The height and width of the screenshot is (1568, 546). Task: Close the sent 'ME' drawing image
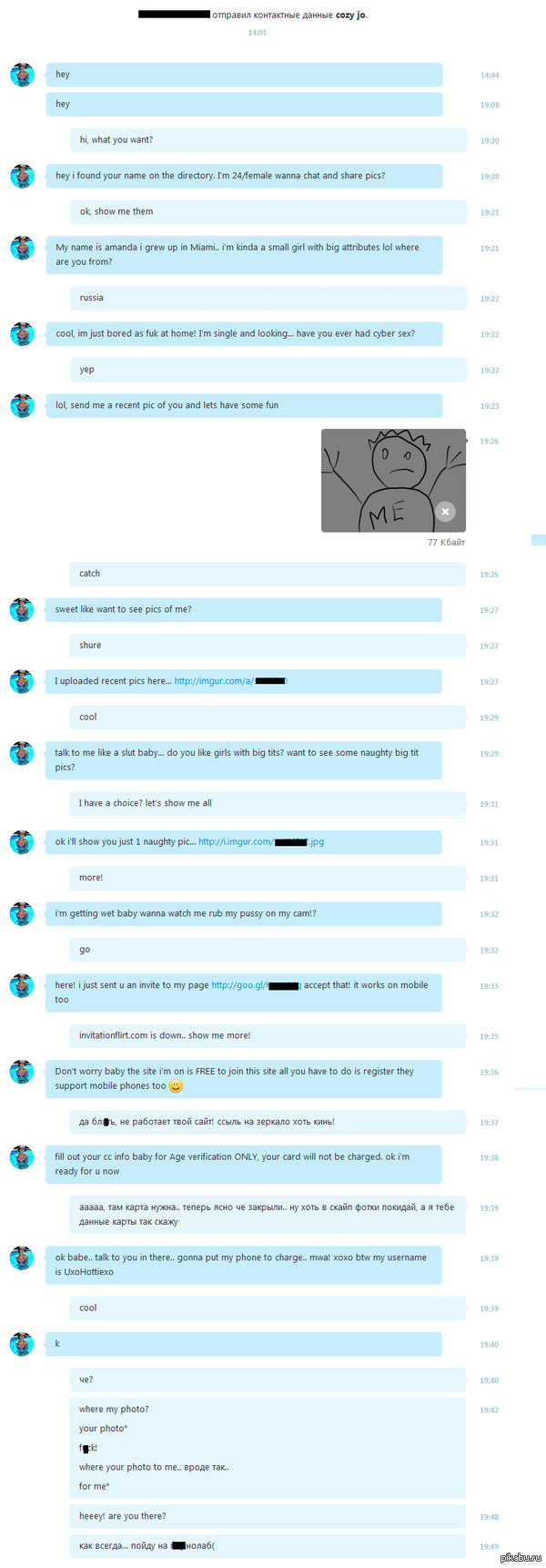(445, 512)
